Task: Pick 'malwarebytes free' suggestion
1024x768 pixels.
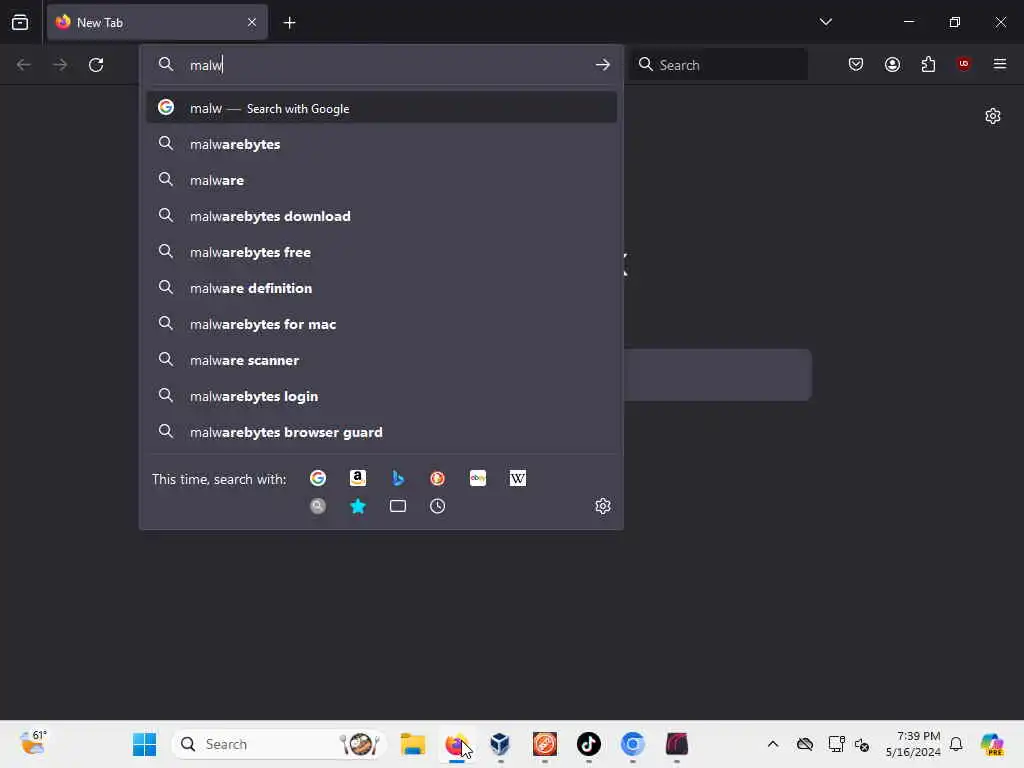Action: (x=382, y=252)
